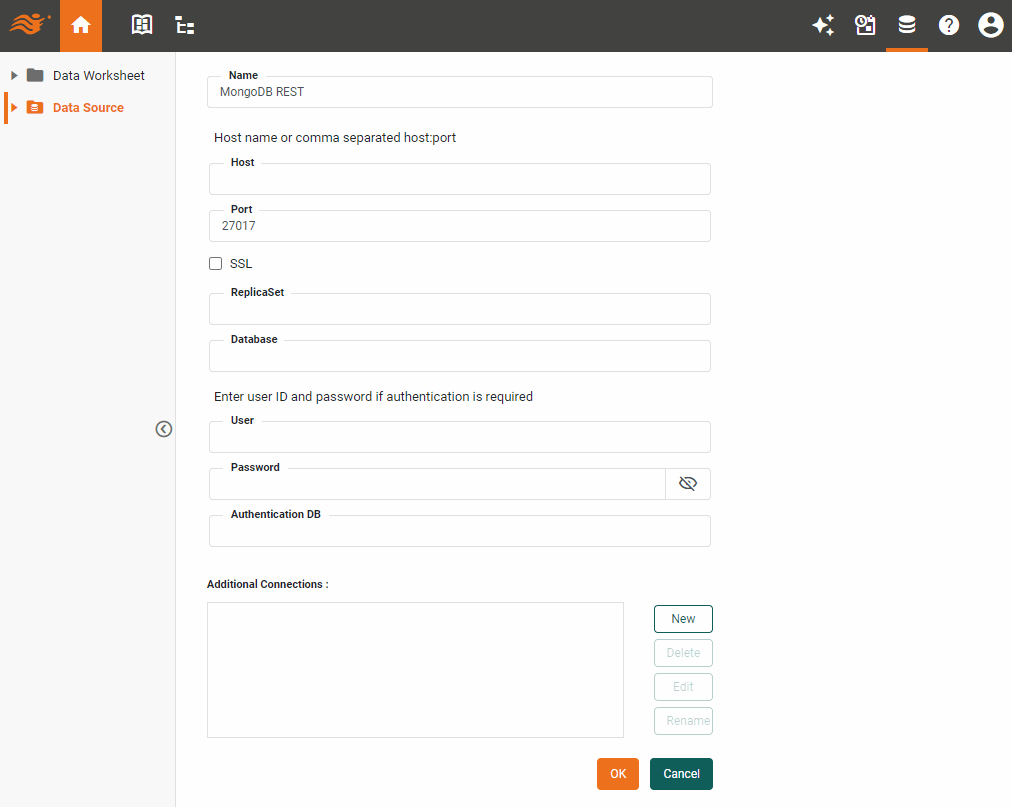The image size is (1012, 807).
Task: Click inside the Host input field
Action: pos(459,179)
